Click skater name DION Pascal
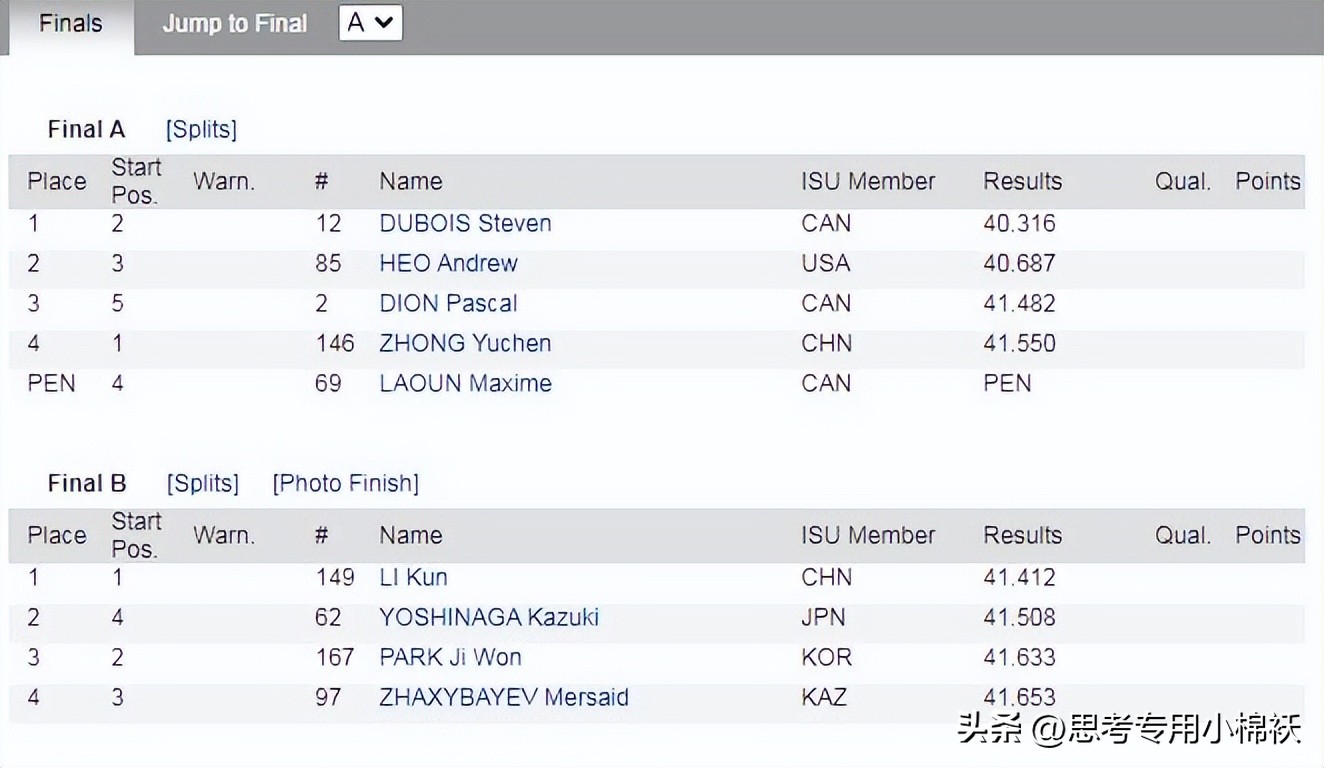 click(x=448, y=303)
